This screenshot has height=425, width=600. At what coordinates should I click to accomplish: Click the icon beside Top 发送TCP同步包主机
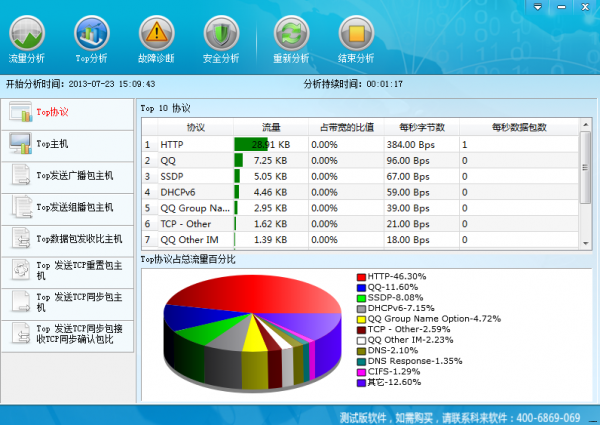click(21, 301)
